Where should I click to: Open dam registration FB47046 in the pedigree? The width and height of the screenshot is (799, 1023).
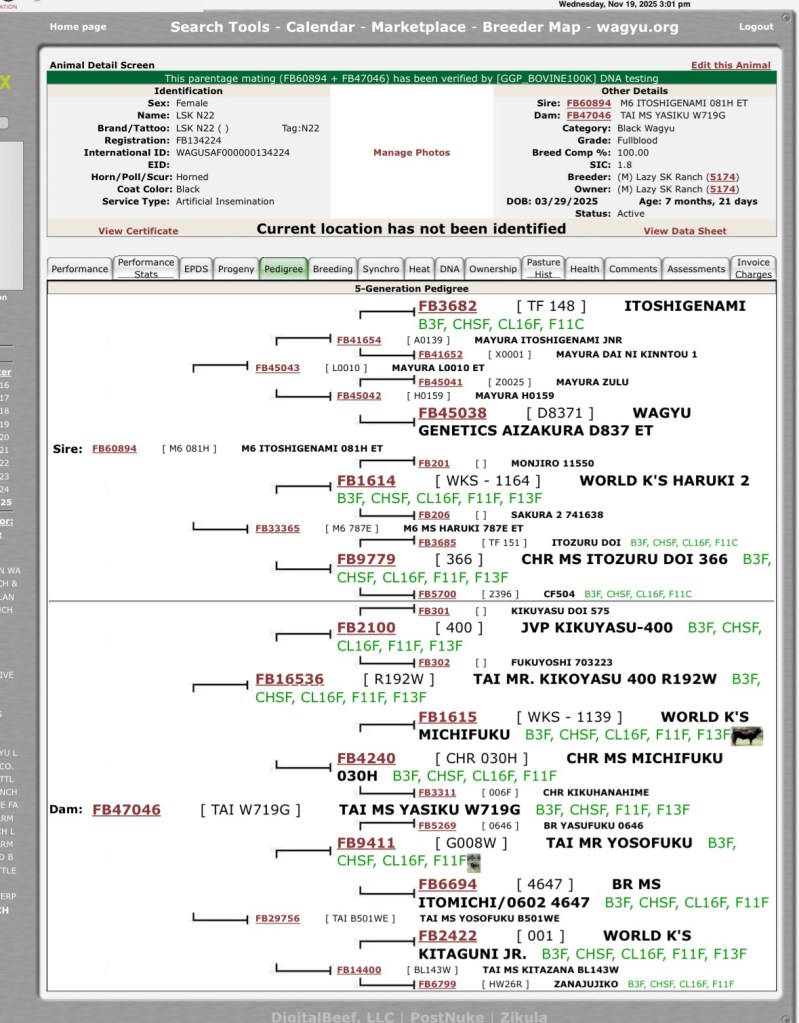pos(126,810)
